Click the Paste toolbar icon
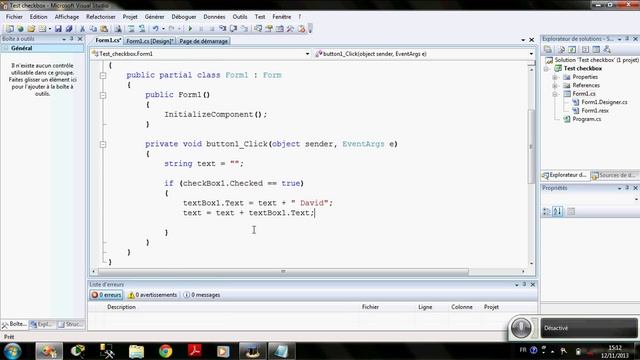Image resolution: width=640 pixels, height=360 pixels. click(104, 29)
